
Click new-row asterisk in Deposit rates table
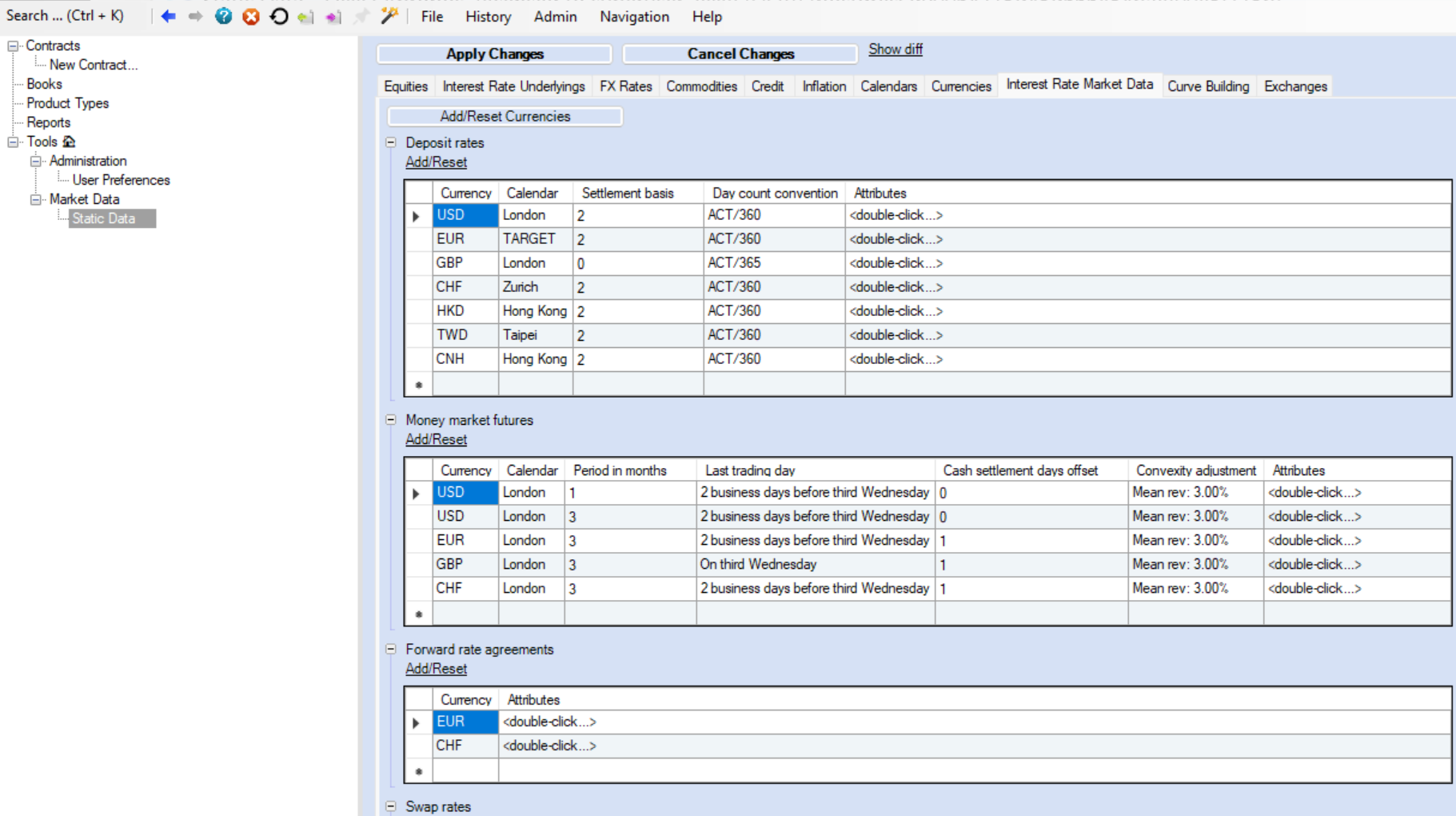click(x=418, y=385)
